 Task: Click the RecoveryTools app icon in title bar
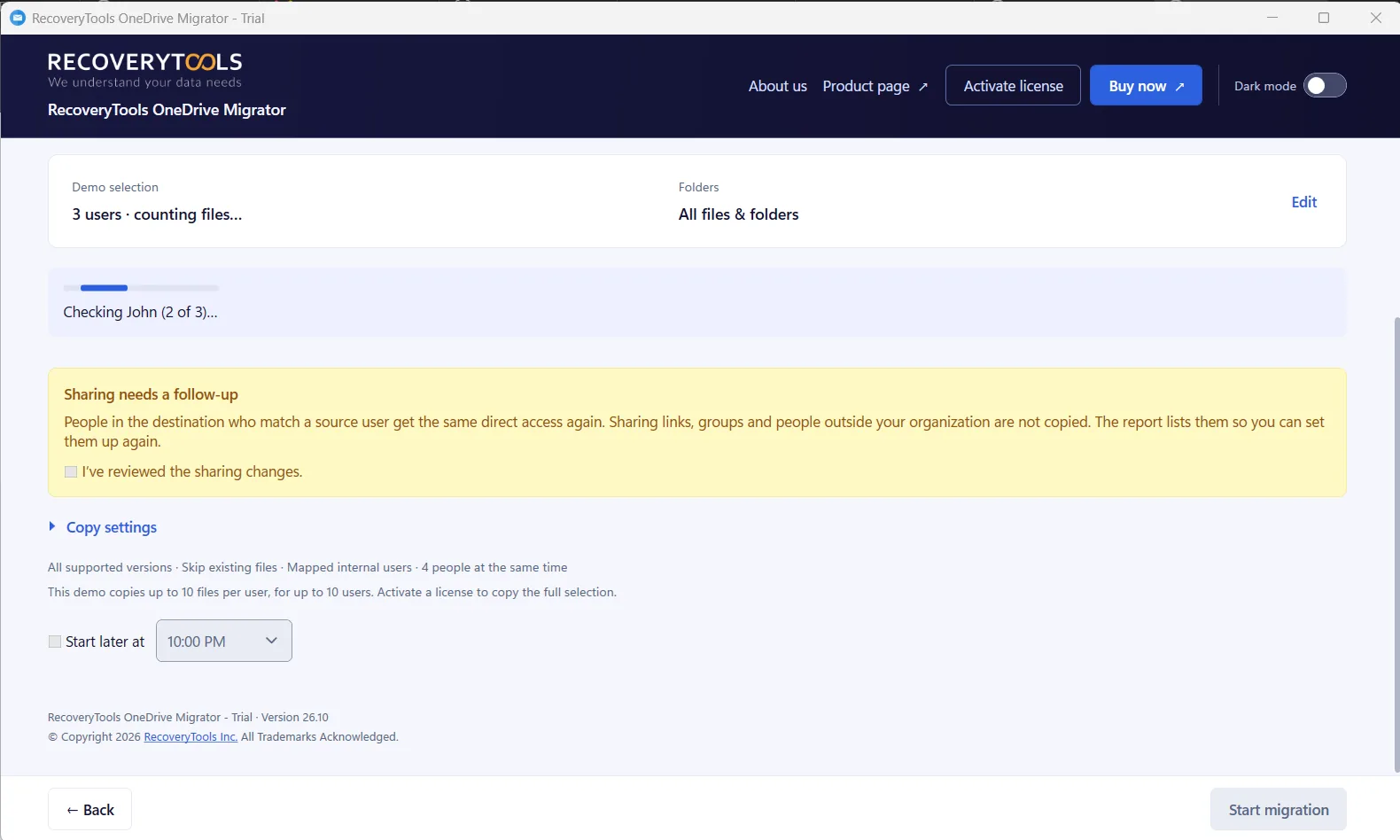[17, 18]
